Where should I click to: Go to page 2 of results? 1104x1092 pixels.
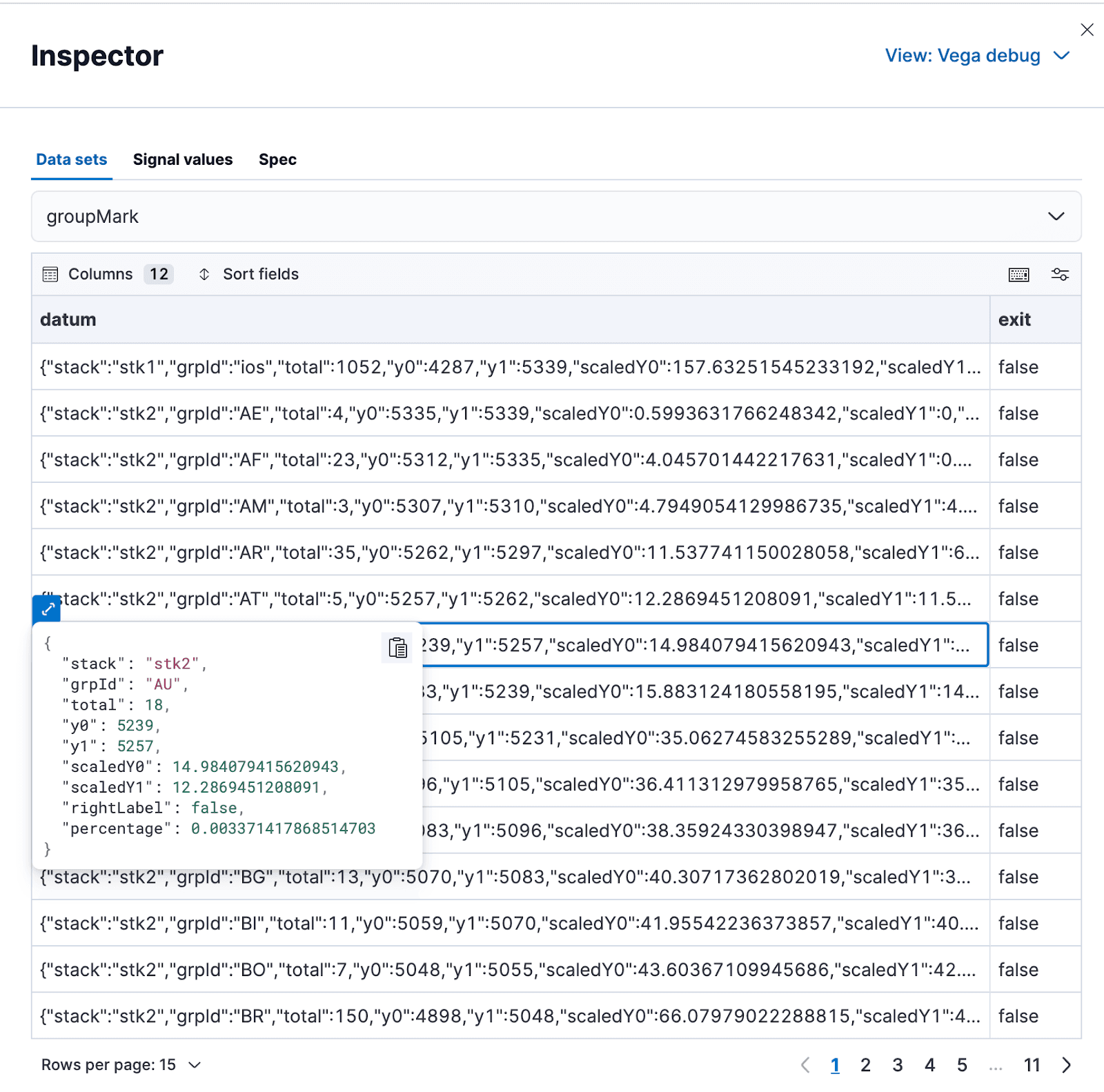pos(866,1064)
